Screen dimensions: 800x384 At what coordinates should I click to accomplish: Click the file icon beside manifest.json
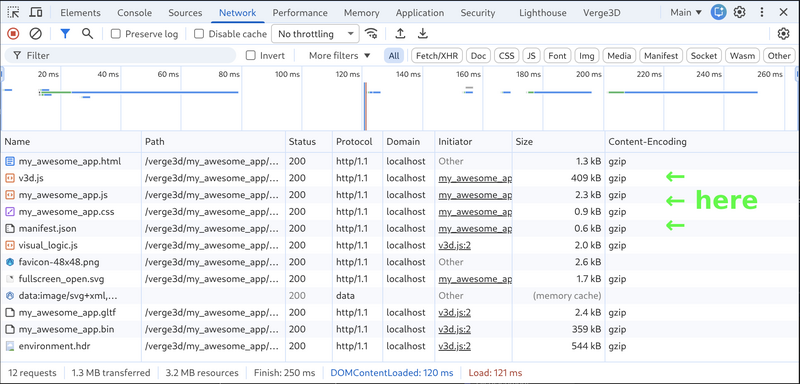pyautogui.click(x=10, y=228)
